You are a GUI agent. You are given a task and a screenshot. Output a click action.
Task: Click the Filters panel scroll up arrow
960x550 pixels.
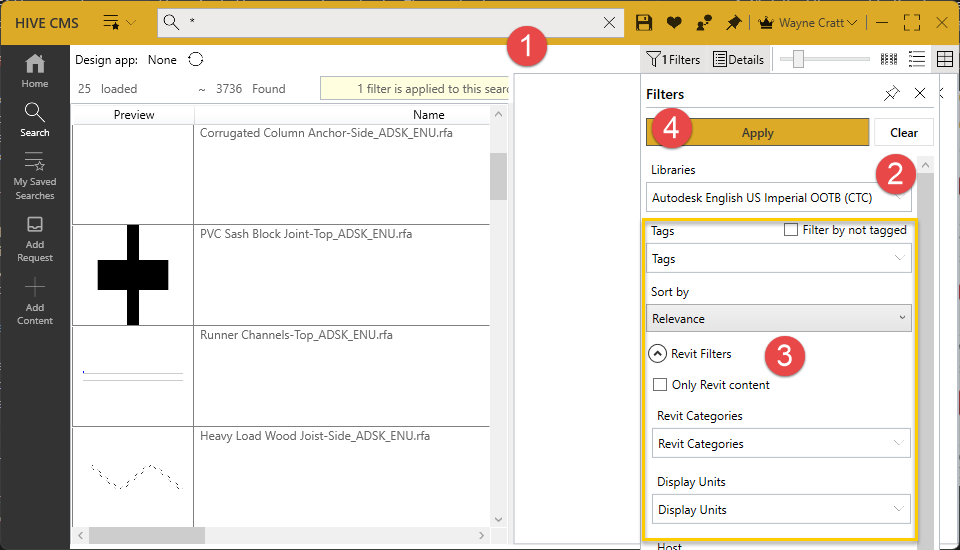tap(926, 165)
